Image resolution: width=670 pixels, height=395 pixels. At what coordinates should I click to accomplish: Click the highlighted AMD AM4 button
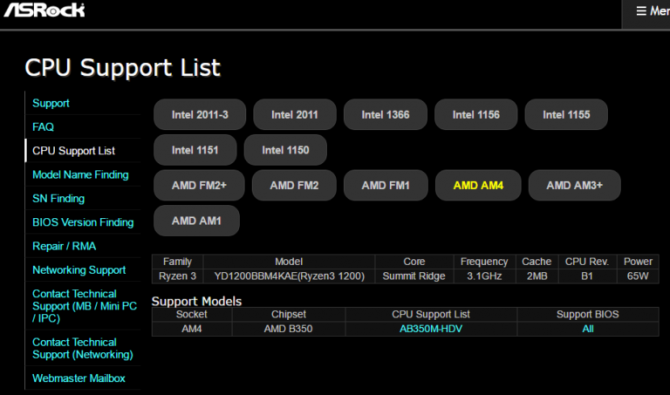(478, 185)
